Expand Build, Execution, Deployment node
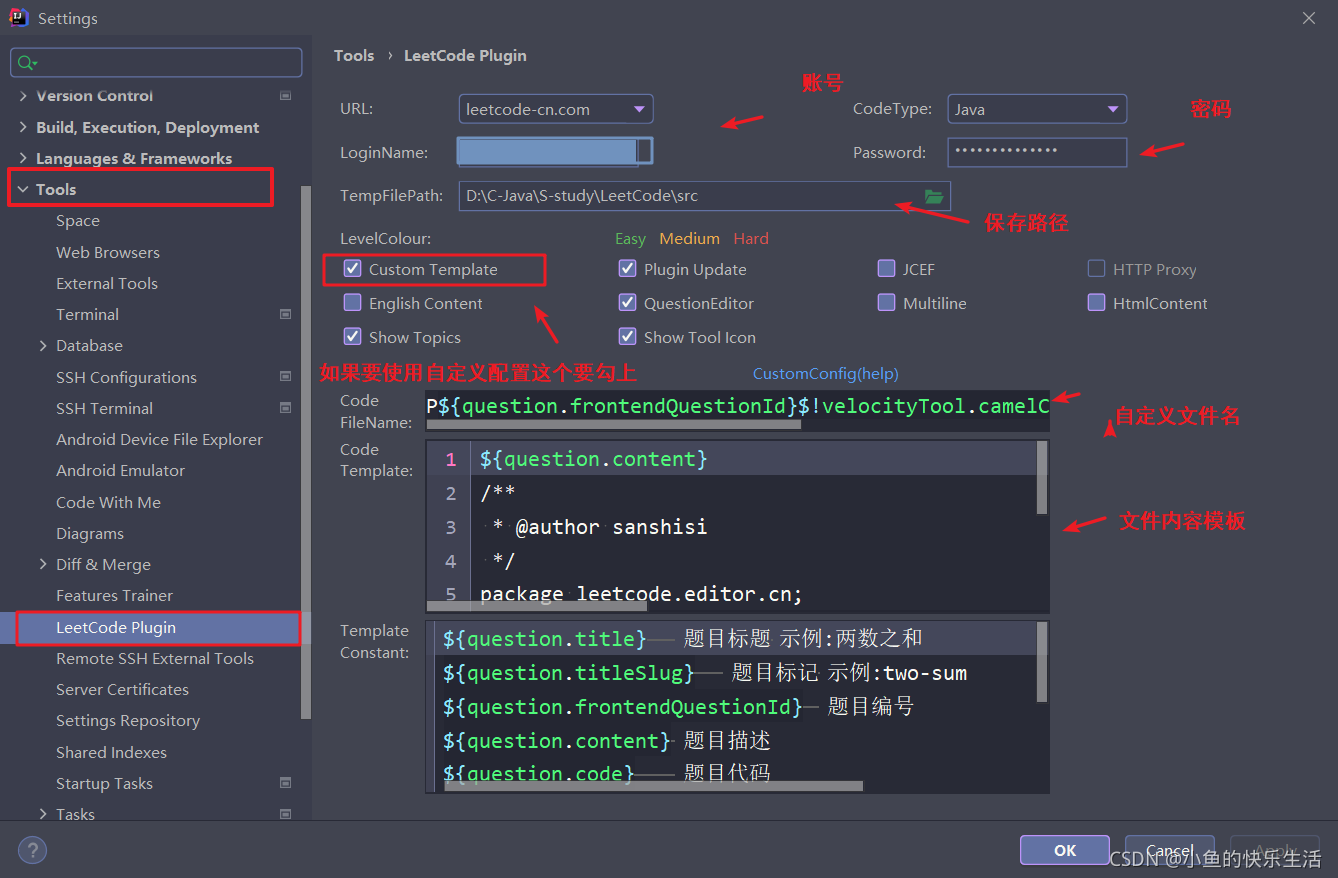 coord(23,127)
